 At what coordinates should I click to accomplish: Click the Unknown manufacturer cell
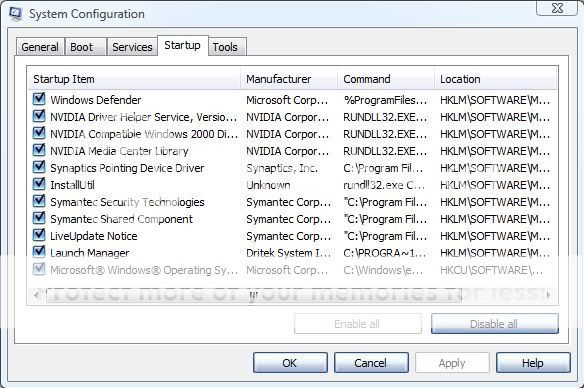pyautogui.click(x=268, y=185)
